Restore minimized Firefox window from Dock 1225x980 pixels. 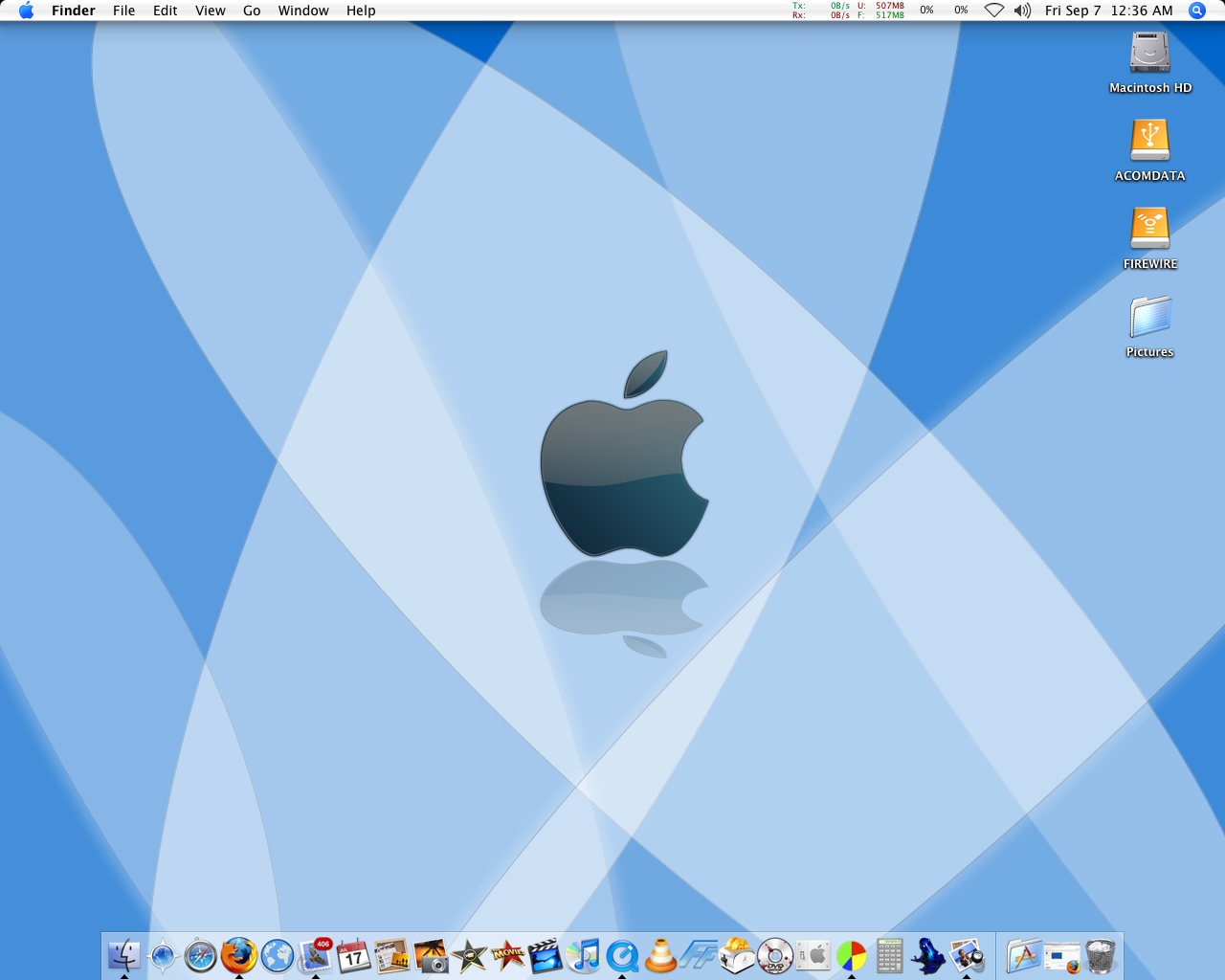point(1062,955)
